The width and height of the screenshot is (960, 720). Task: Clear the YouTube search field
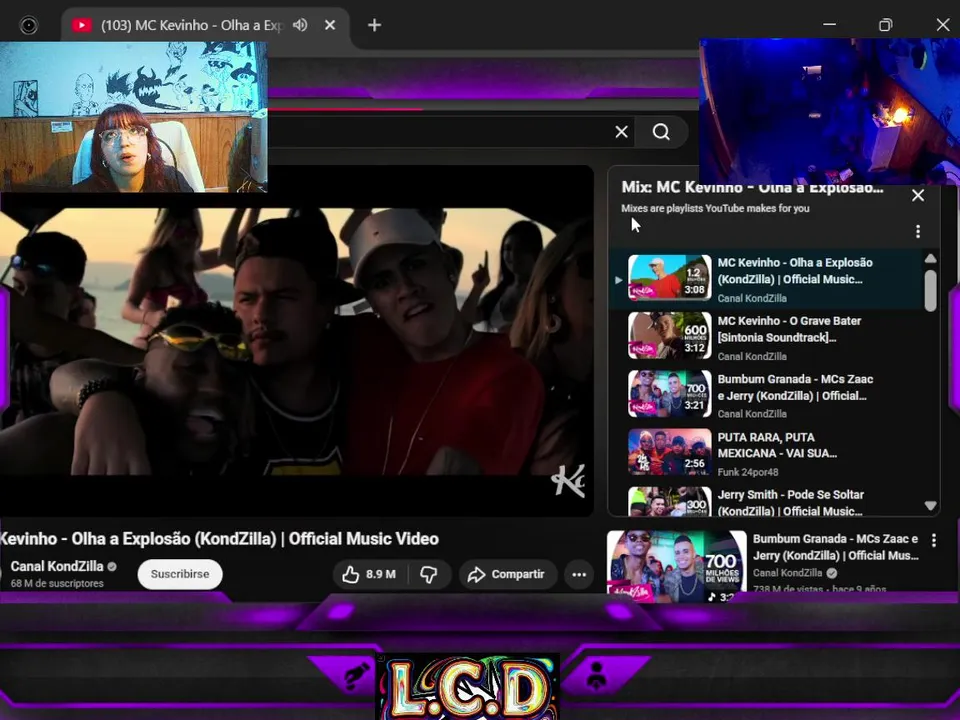[x=621, y=132]
